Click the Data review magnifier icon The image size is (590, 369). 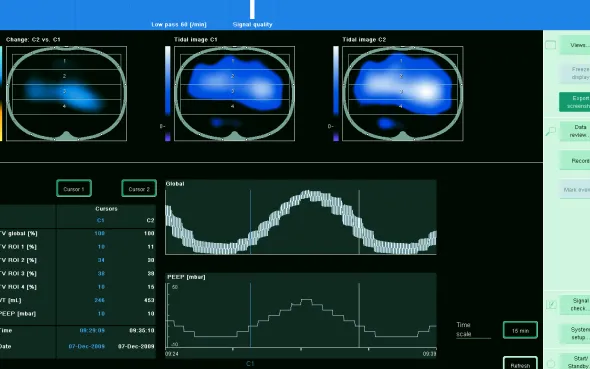(550, 131)
